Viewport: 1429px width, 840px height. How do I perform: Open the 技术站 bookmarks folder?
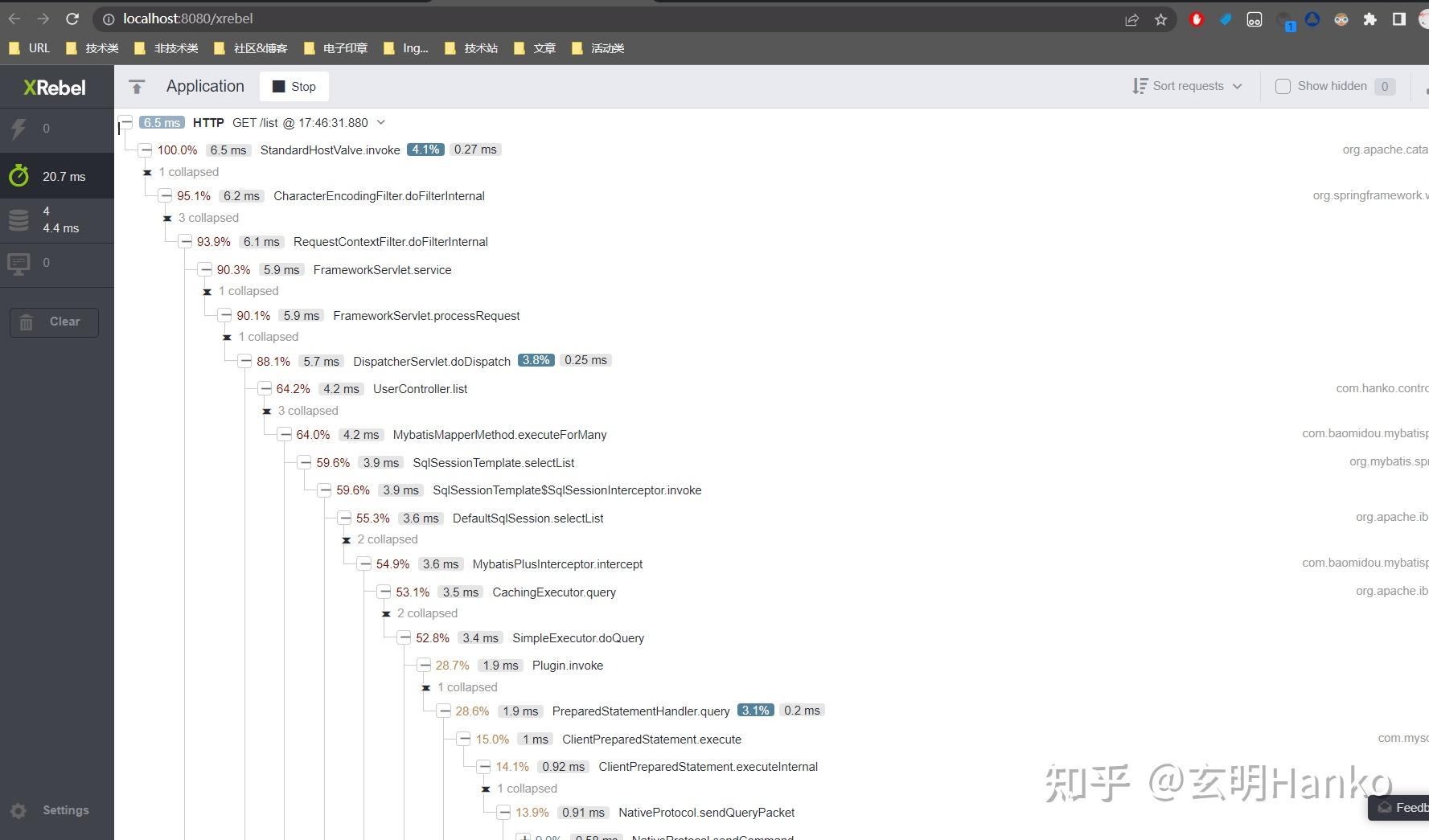click(471, 48)
